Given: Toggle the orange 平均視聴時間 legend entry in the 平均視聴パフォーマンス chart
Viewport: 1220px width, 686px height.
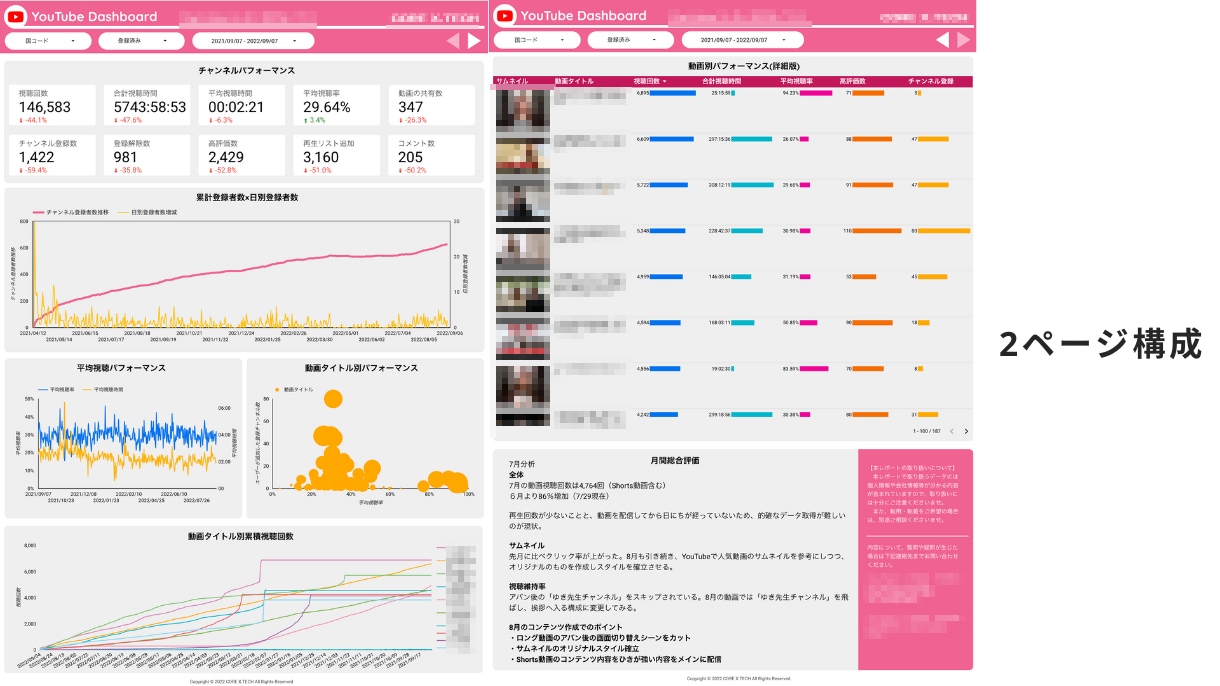Looking at the screenshot, I should (101, 388).
